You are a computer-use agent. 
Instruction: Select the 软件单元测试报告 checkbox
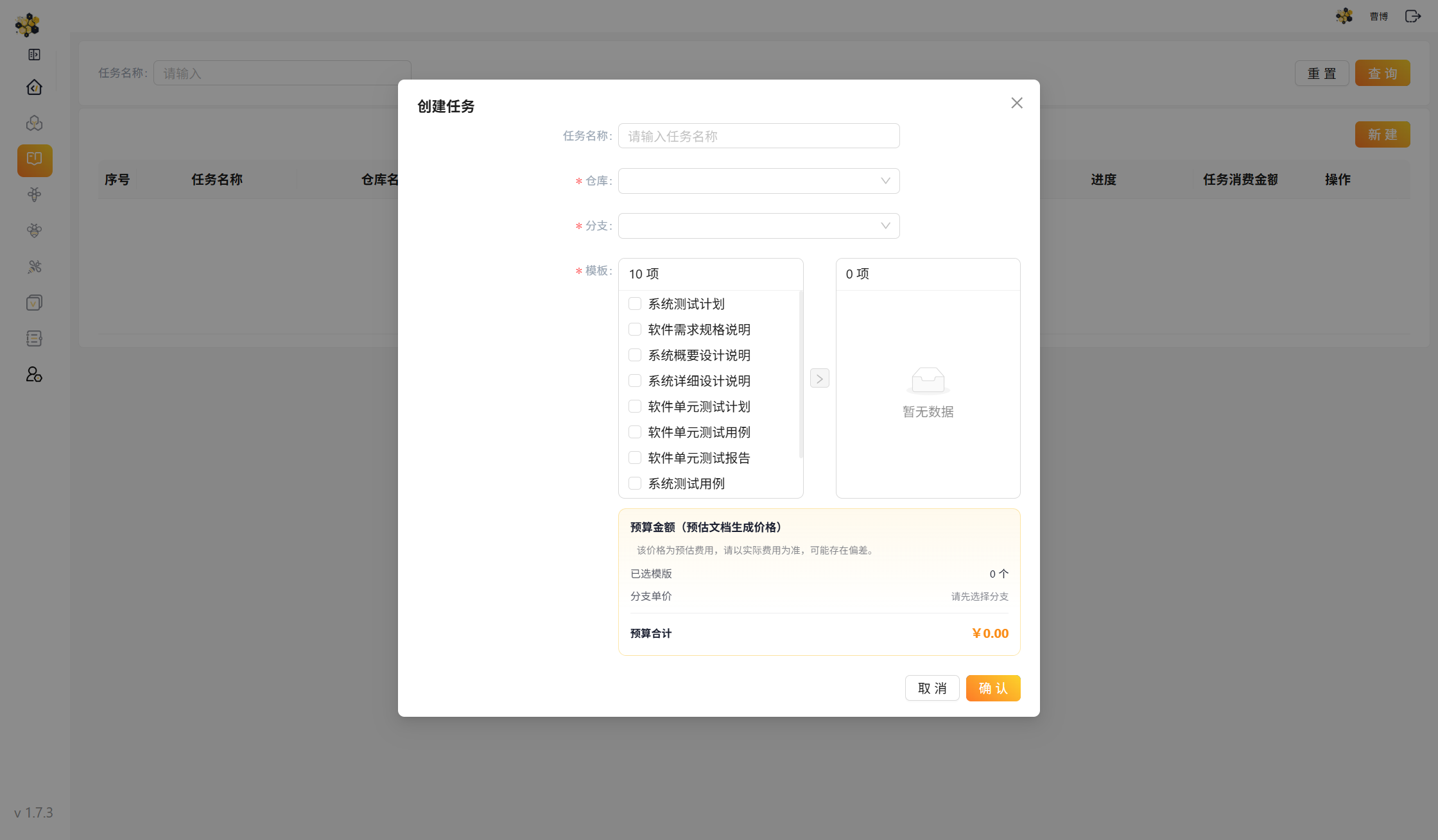(x=635, y=458)
